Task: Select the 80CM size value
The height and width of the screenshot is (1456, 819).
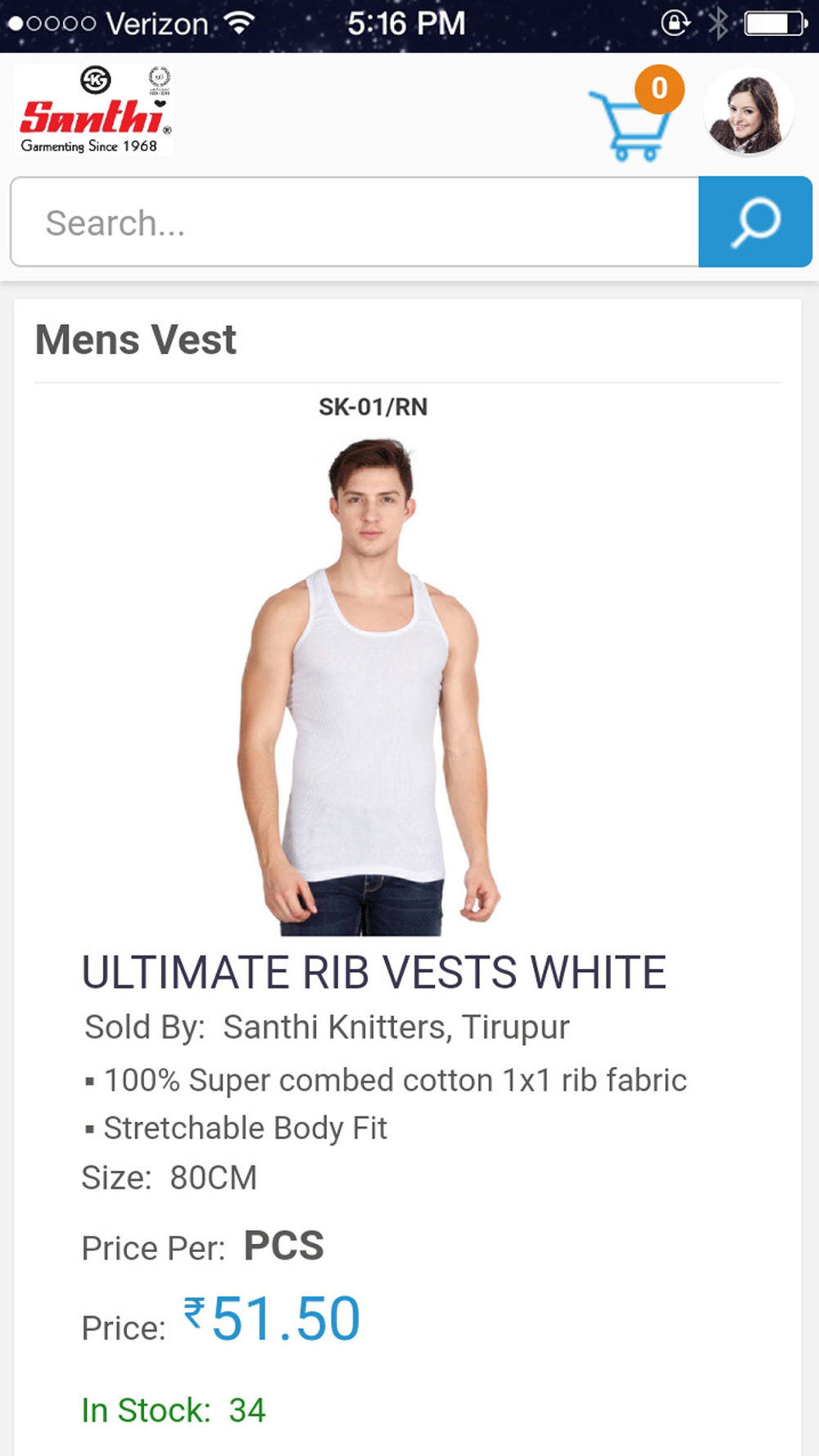Action: 213,1178
